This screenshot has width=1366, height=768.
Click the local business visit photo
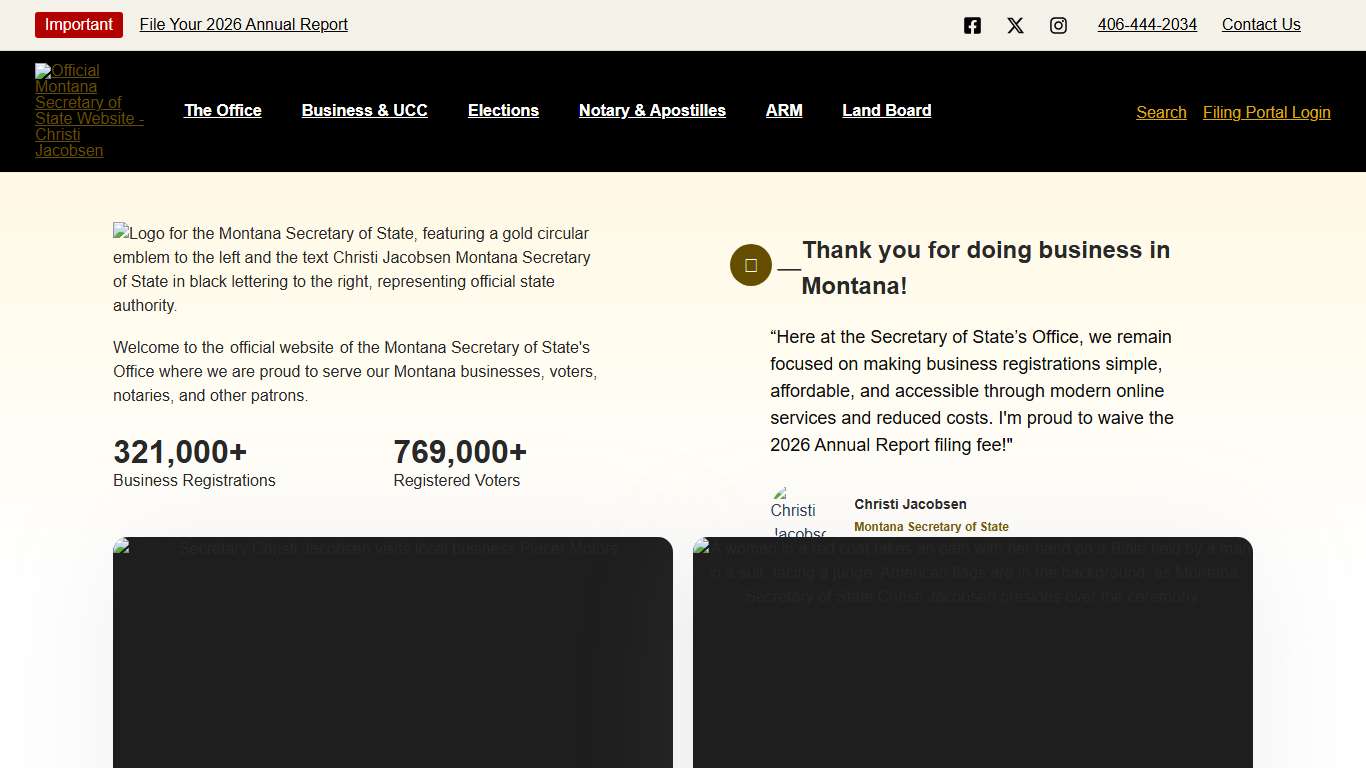tap(393, 652)
